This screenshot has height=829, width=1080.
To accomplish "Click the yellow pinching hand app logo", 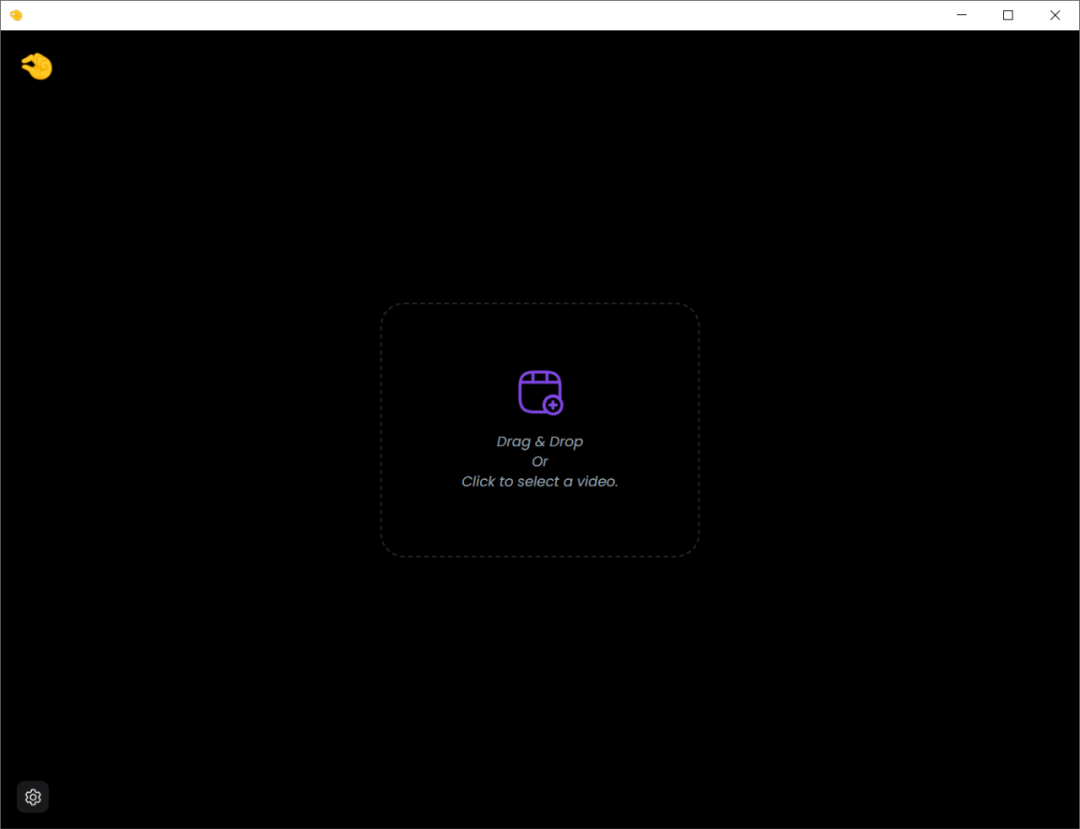I will coord(37,67).
